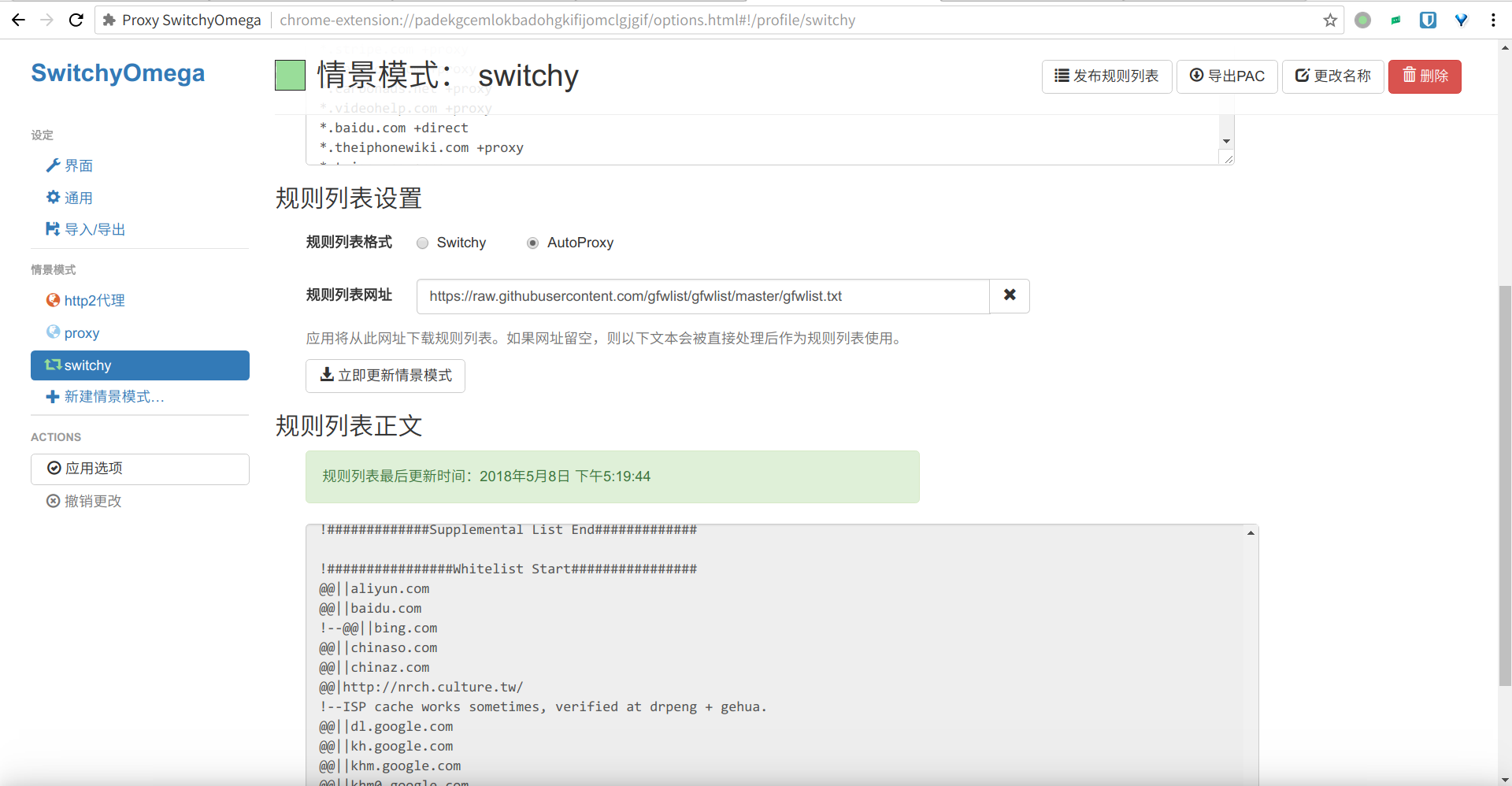Viewport: 1512px width, 786px height.
Task: Open the SwitchyOmega circle extension icon
Action: pyautogui.click(x=1363, y=20)
